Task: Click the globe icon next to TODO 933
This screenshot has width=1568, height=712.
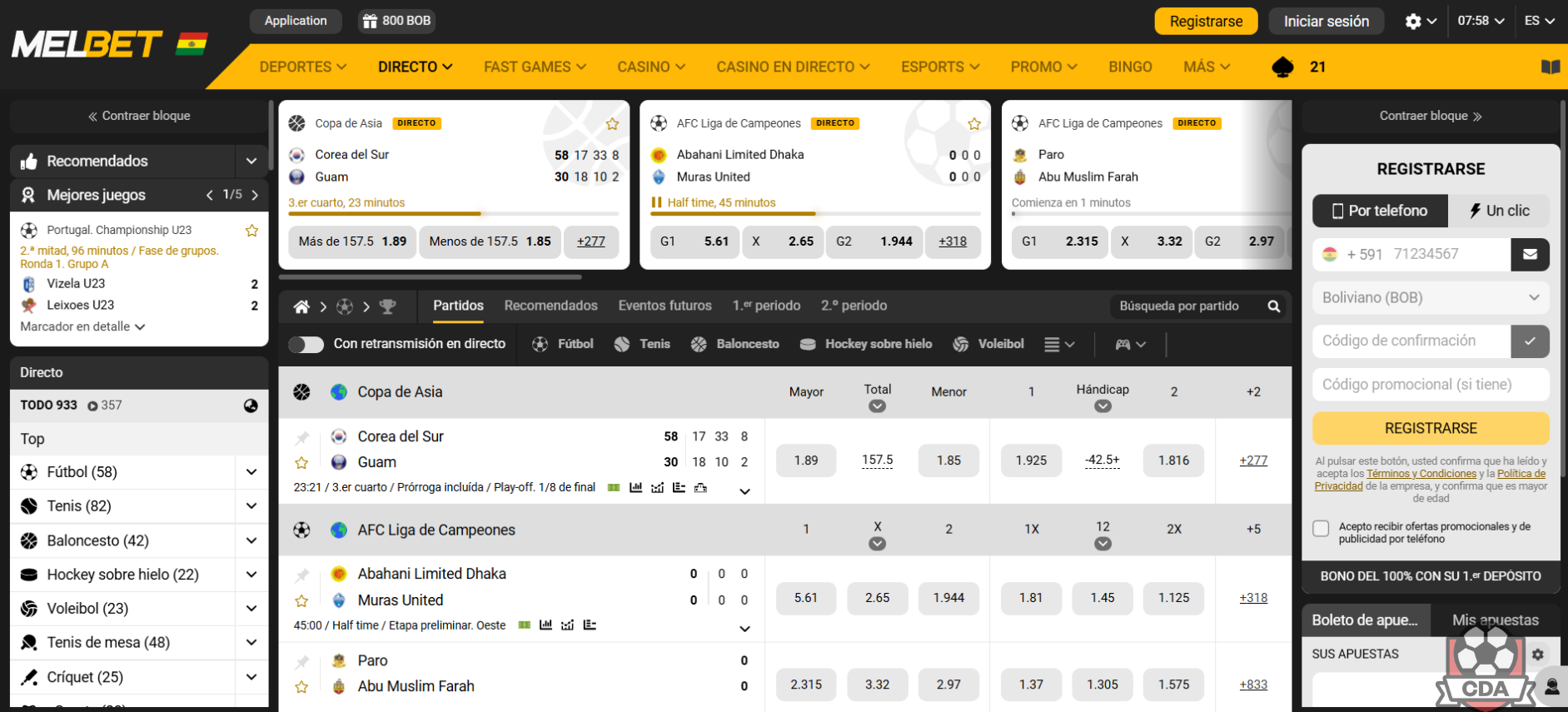Action: (x=251, y=406)
